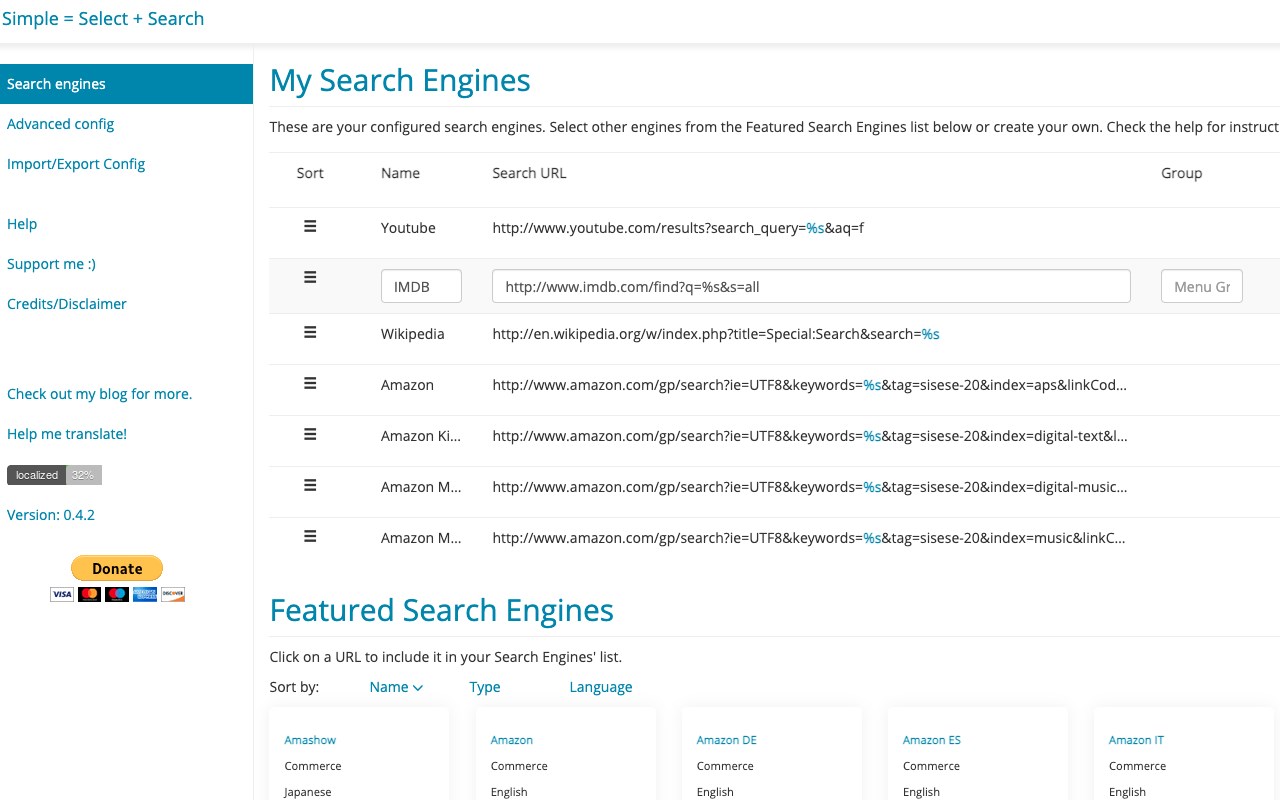Screen dimensions: 1280x800
Task: Open Import/Export Config page
Action: 76,164
